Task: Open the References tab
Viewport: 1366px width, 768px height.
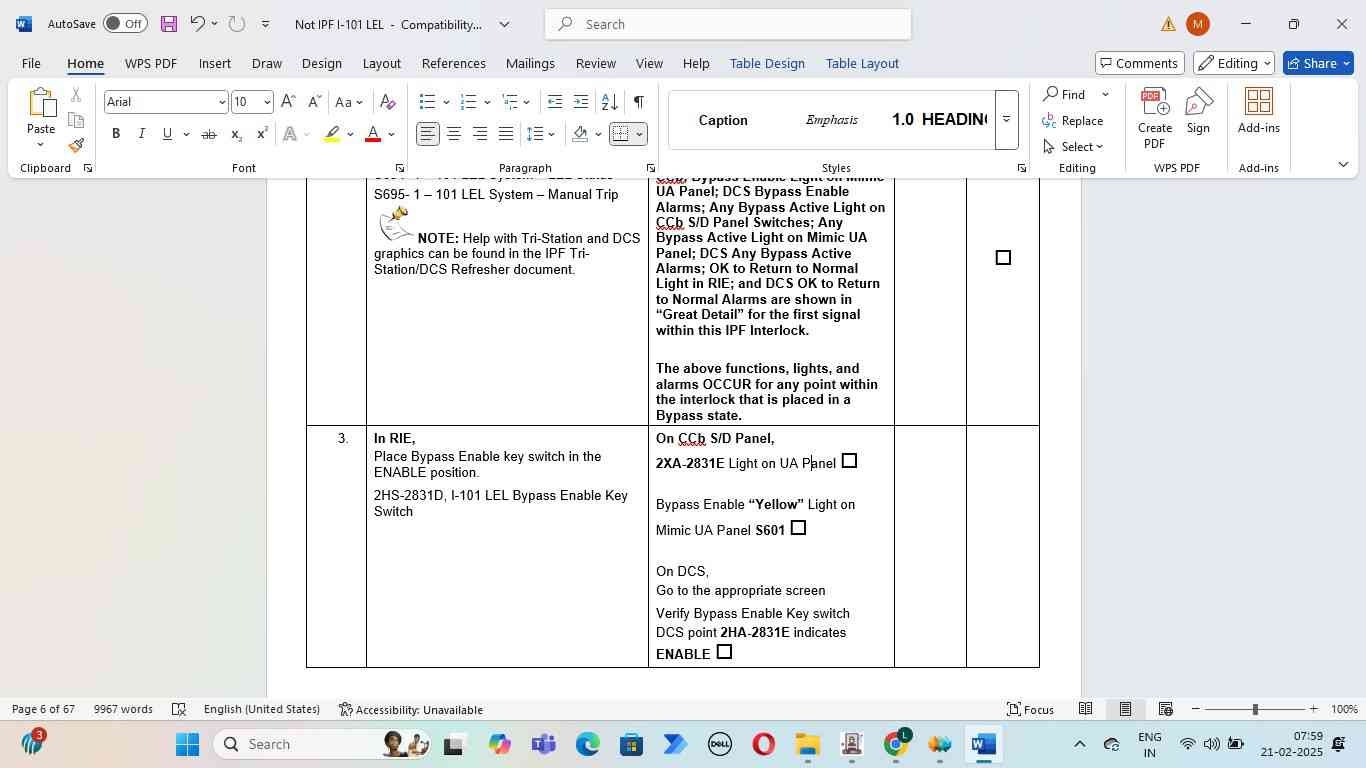Action: pyautogui.click(x=453, y=63)
